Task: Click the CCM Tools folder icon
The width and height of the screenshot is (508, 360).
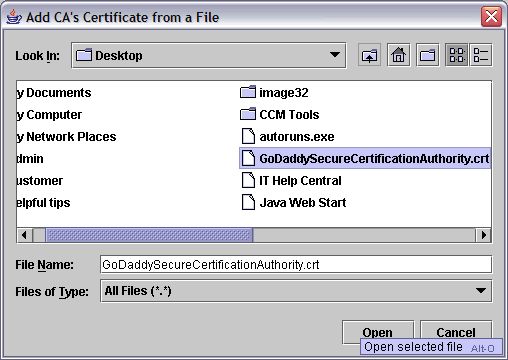Action: (248, 114)
